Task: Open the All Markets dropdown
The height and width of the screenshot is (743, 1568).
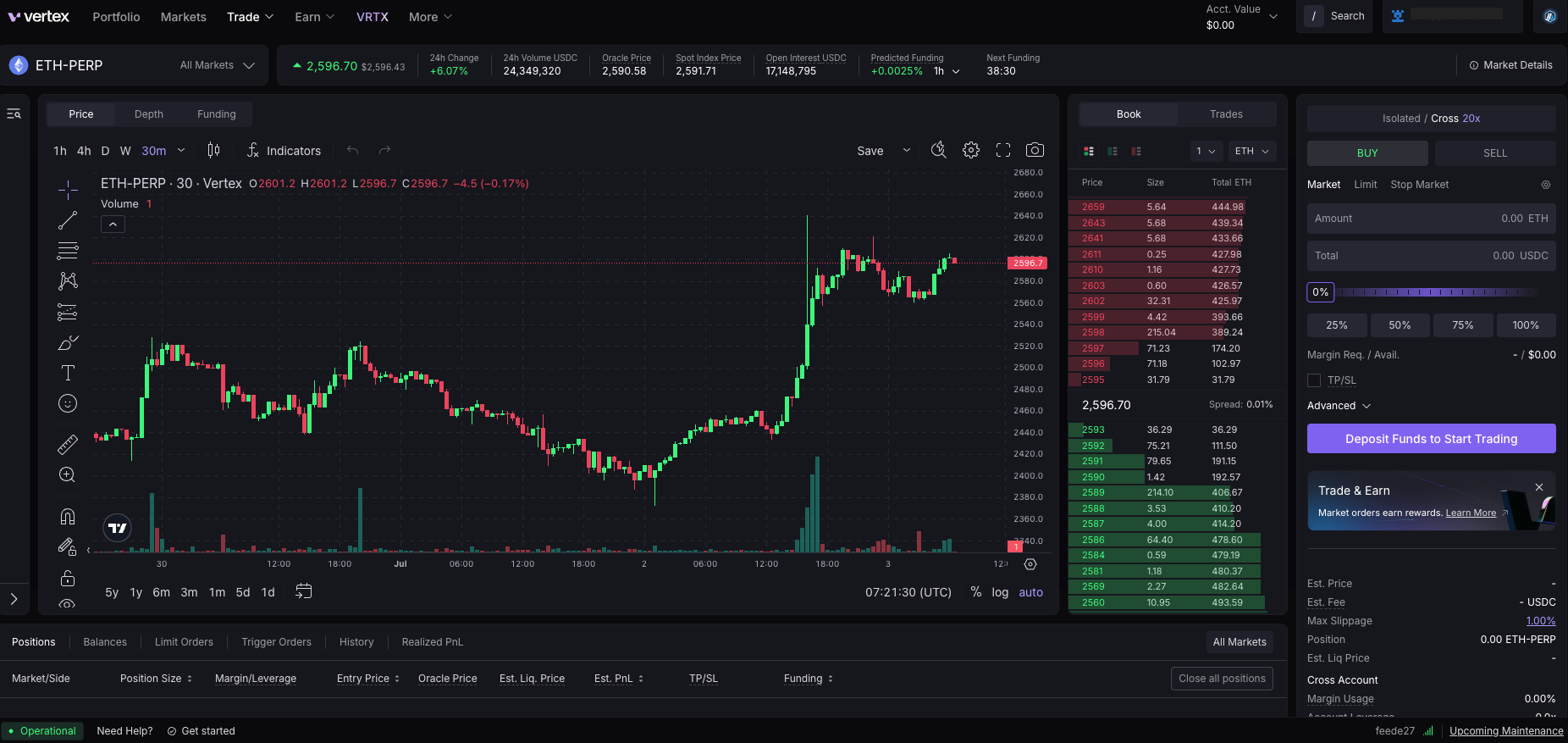Action: (x=218, y=65)
